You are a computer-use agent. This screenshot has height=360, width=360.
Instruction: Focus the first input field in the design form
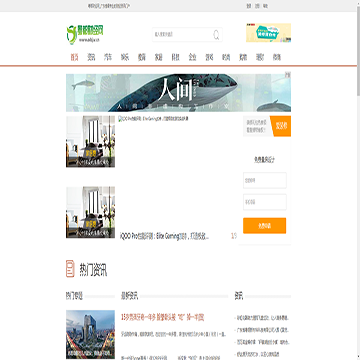coord(265,180)
